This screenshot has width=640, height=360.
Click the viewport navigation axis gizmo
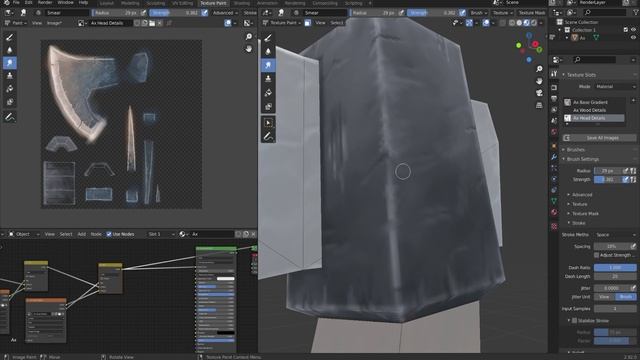coord(529,47)
